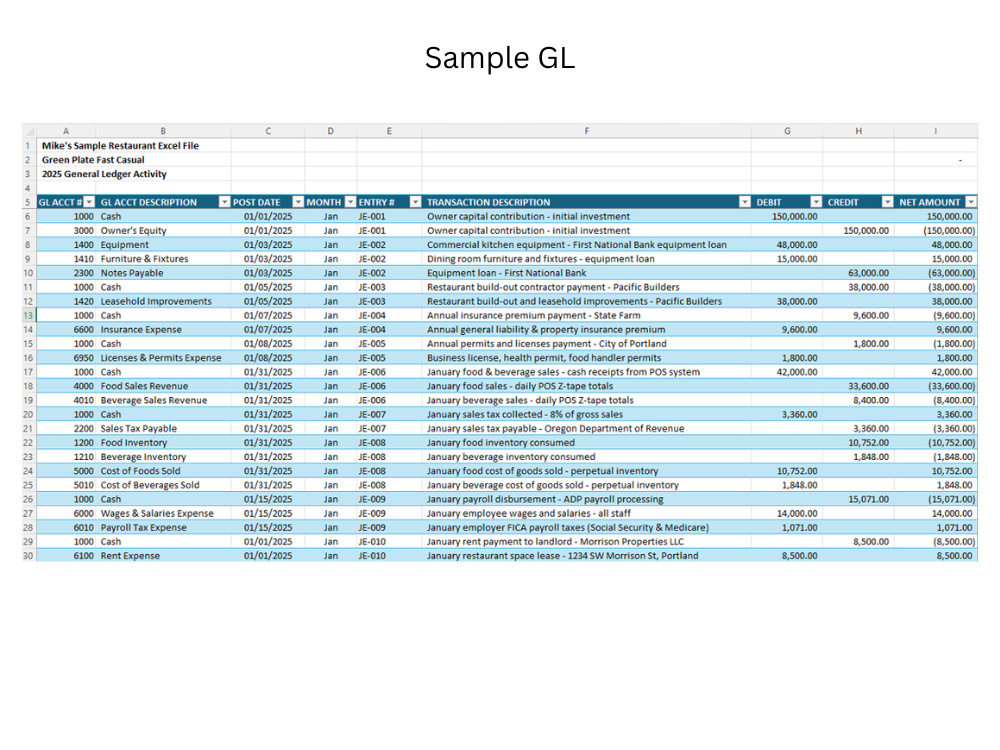Viewport: 1000px width, 750px height.
Task: Click 'Payroll Tax Expense' cell
Action: (x=163, y=527)
